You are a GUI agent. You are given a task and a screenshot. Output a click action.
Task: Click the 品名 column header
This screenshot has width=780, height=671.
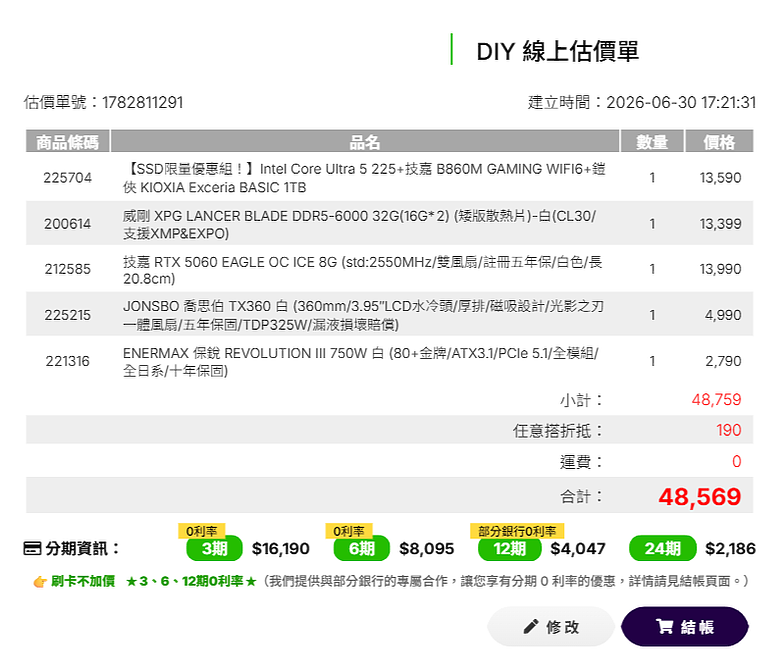365,142
